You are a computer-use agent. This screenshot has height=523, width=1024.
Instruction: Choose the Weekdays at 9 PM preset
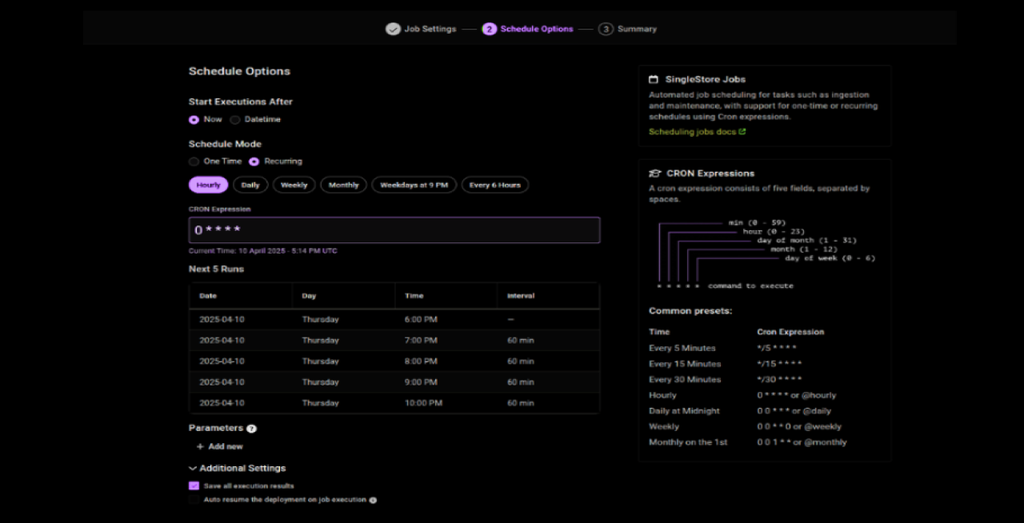[x=414, y=185]
